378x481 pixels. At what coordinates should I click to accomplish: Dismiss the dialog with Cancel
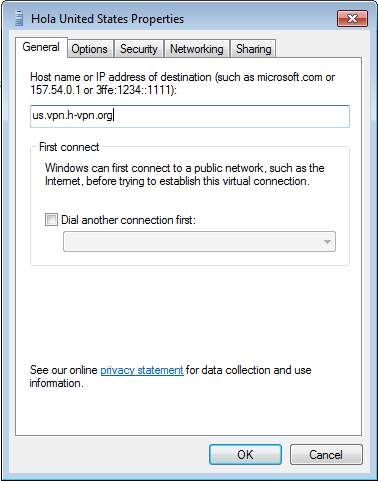pyautogui.click(x=326, y=454)
